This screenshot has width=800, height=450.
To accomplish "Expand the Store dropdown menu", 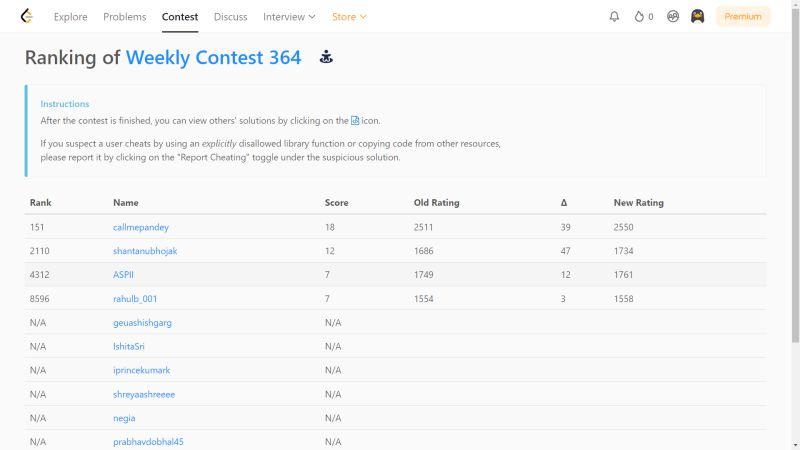I will [349, 16].
